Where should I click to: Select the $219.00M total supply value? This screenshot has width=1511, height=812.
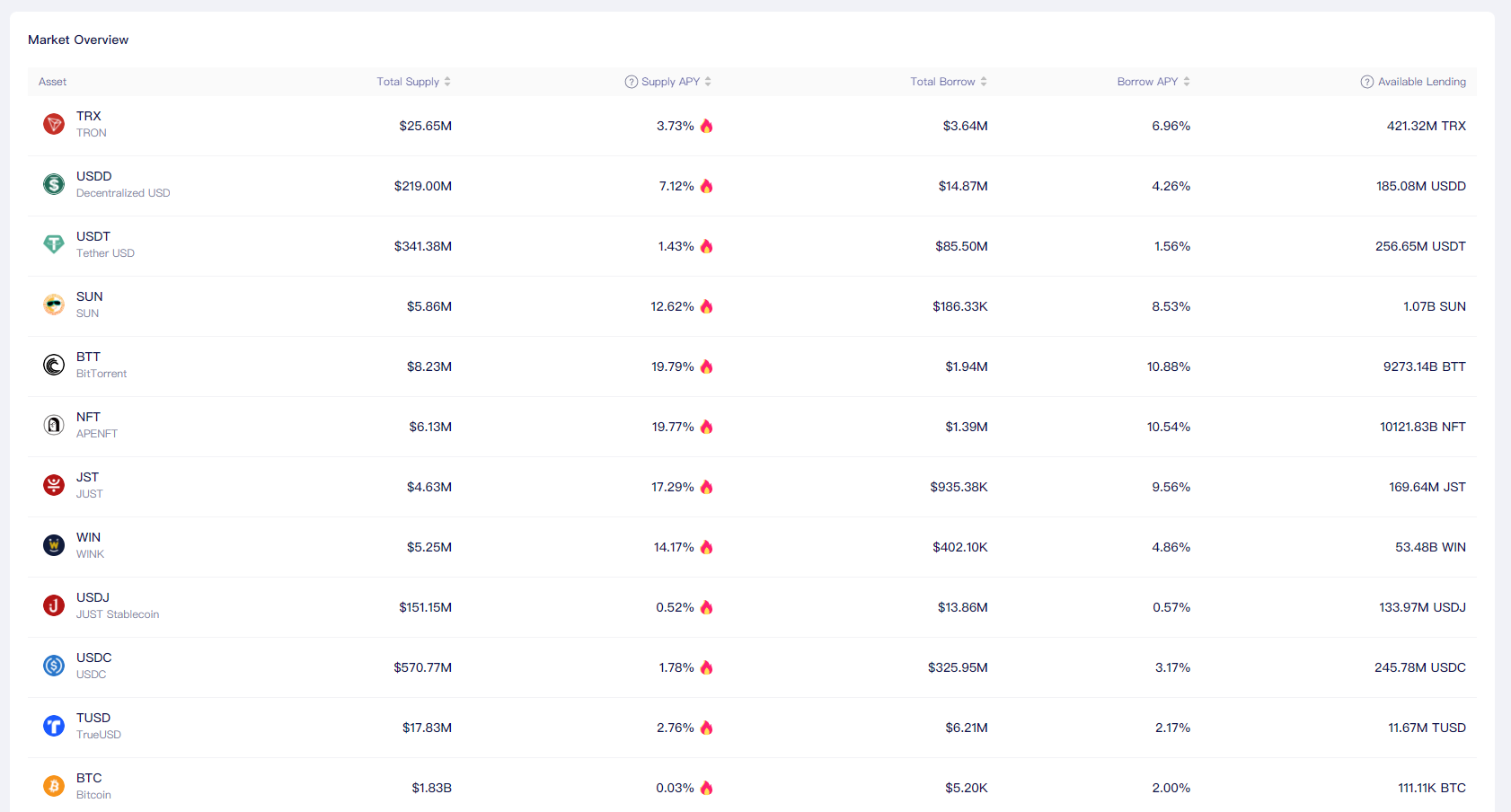423,186
